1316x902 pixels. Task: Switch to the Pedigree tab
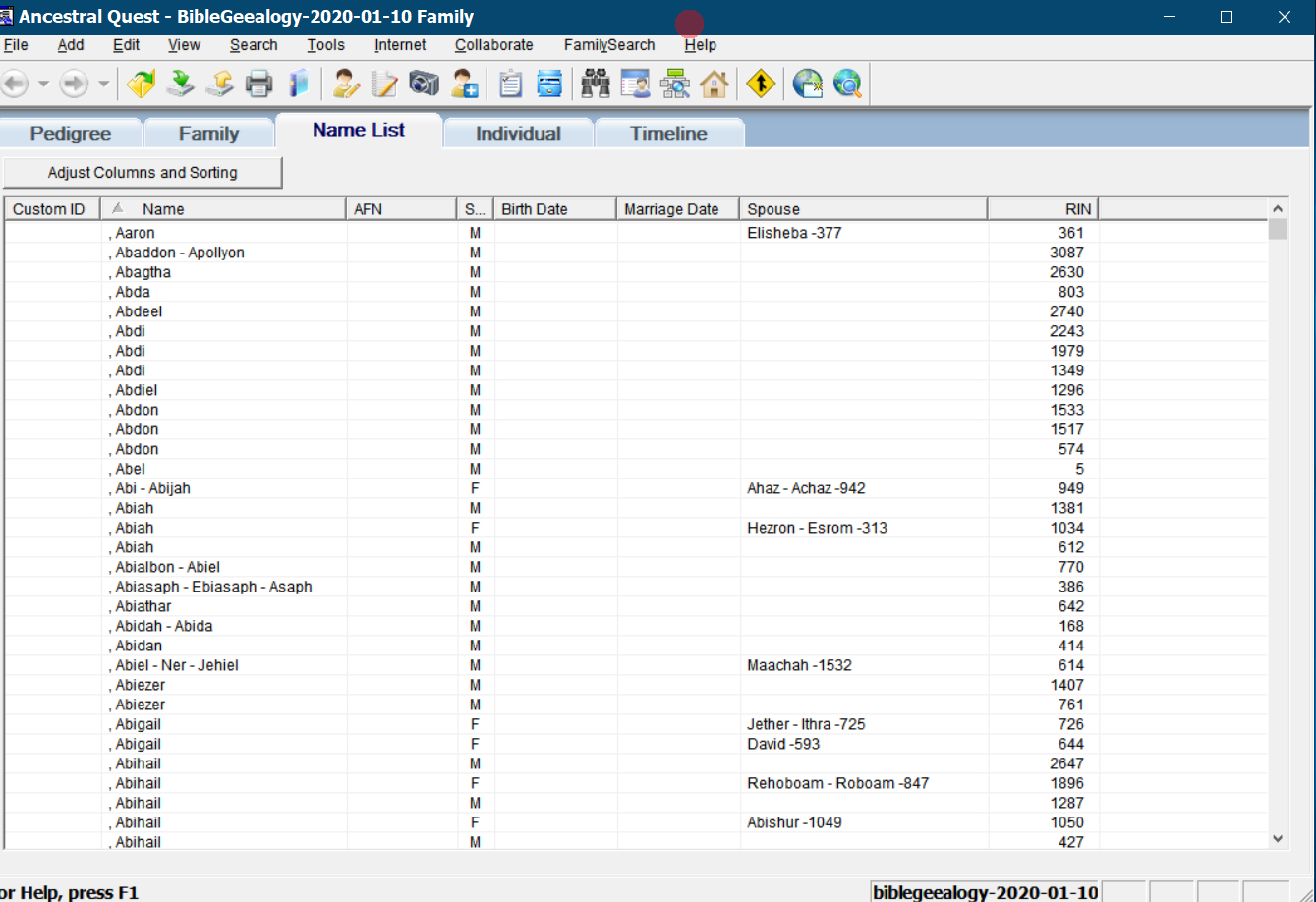(71, 134)
